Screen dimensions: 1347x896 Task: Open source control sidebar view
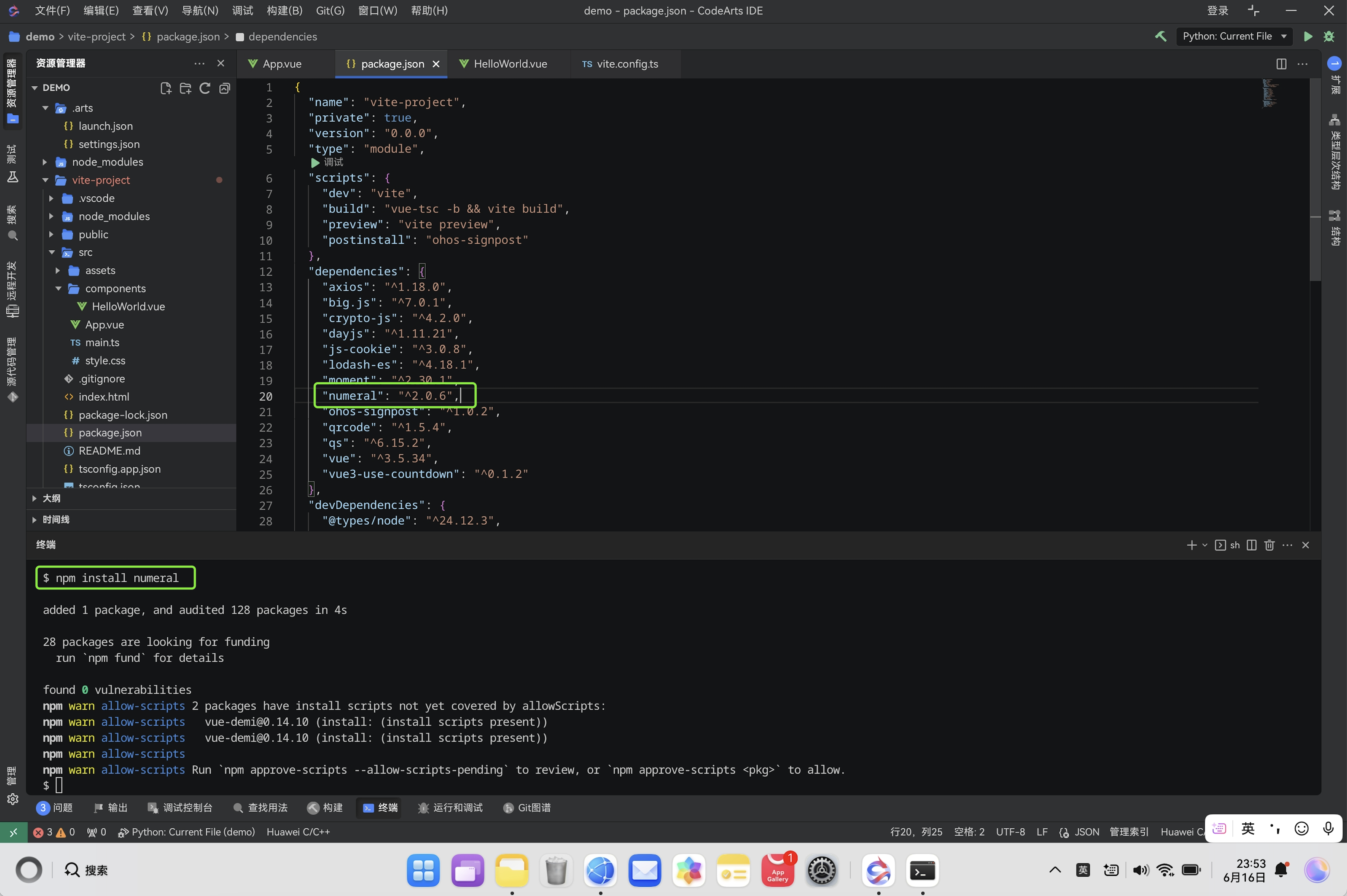click(x=12, y=370)
